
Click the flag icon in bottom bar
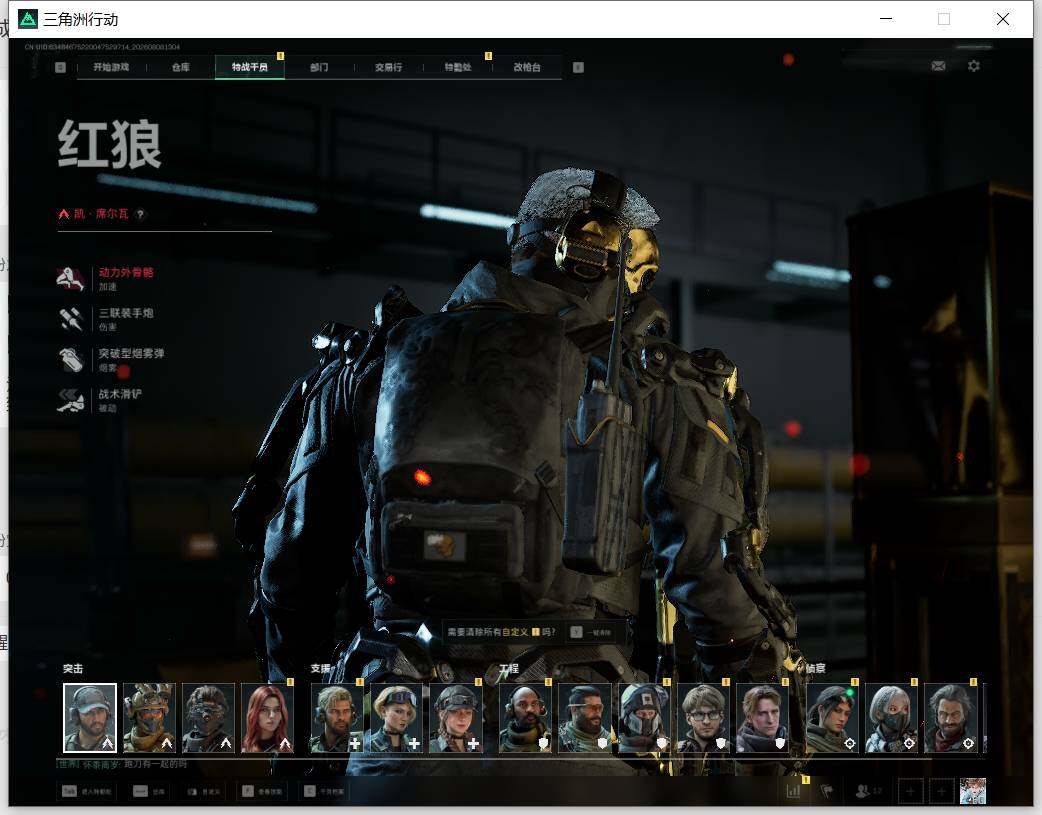pyautogui.click(x=827, y=791)
